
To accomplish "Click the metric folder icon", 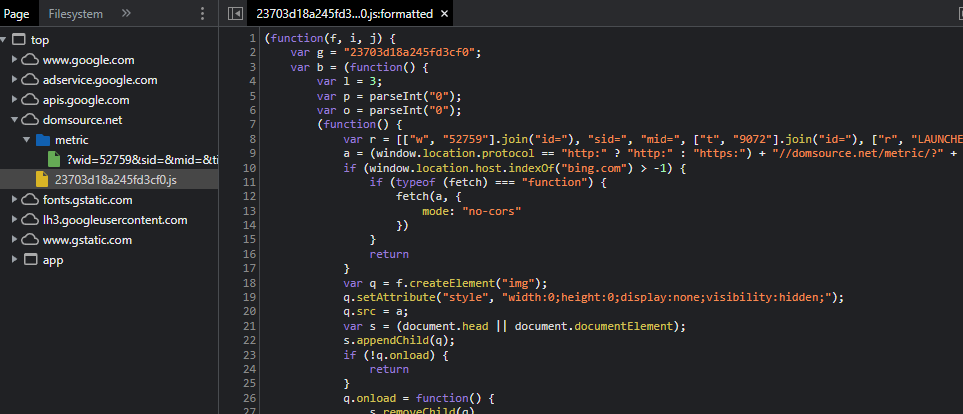I will [x=42, y=140].
